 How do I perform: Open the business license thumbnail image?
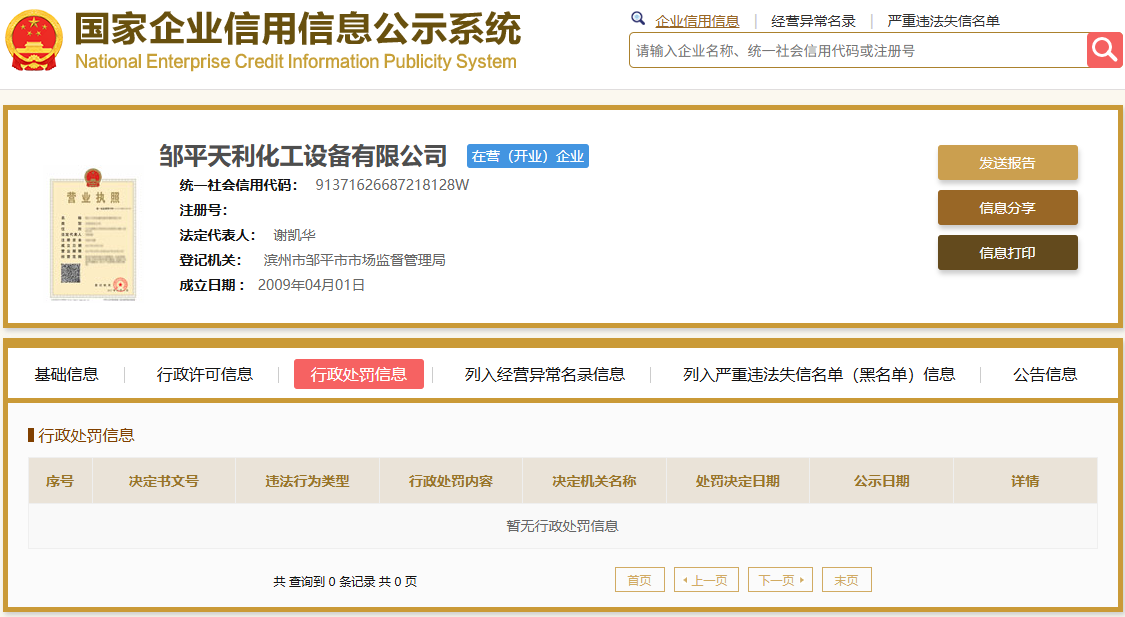pyautogui.click(x=93, y=234)
